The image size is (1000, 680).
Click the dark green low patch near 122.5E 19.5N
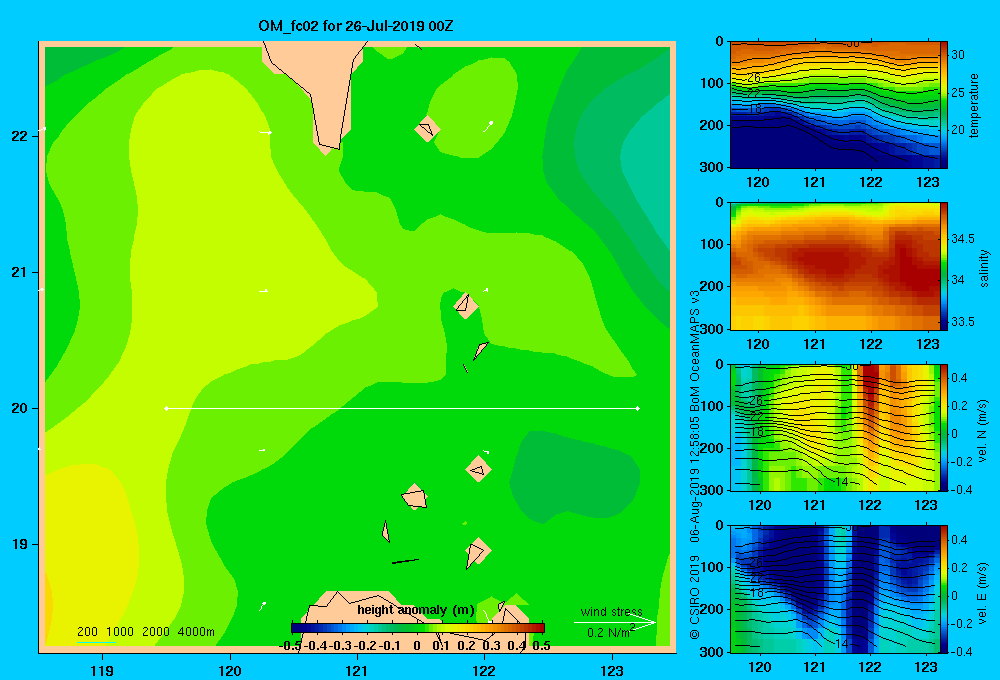(574, 475)
